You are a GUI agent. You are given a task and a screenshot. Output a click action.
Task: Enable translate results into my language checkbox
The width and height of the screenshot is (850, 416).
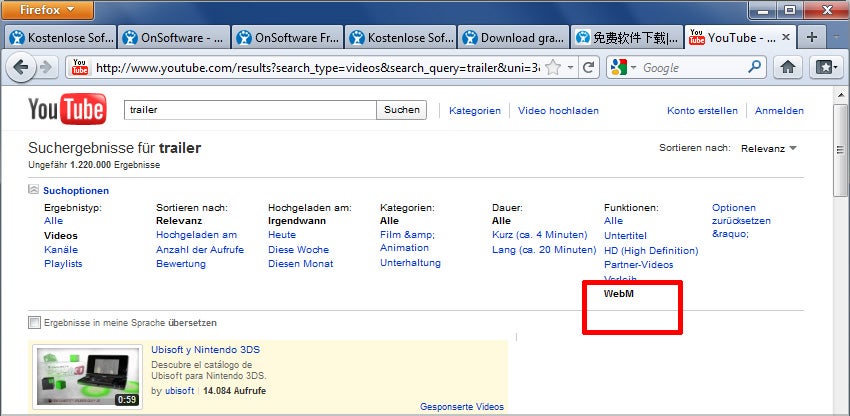click(35, 323)
